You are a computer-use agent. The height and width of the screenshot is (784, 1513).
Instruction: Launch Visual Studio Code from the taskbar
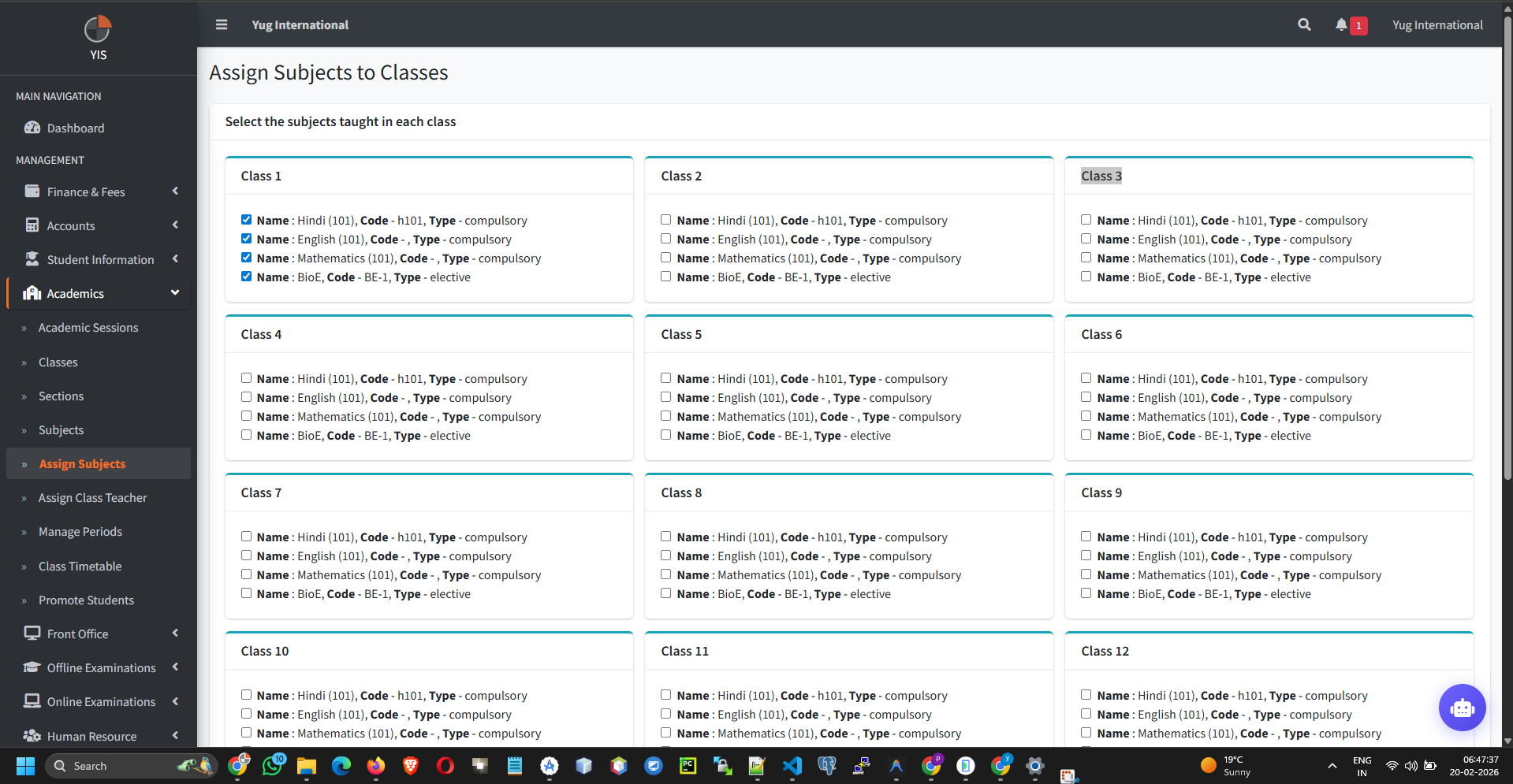tap(792, 765)
